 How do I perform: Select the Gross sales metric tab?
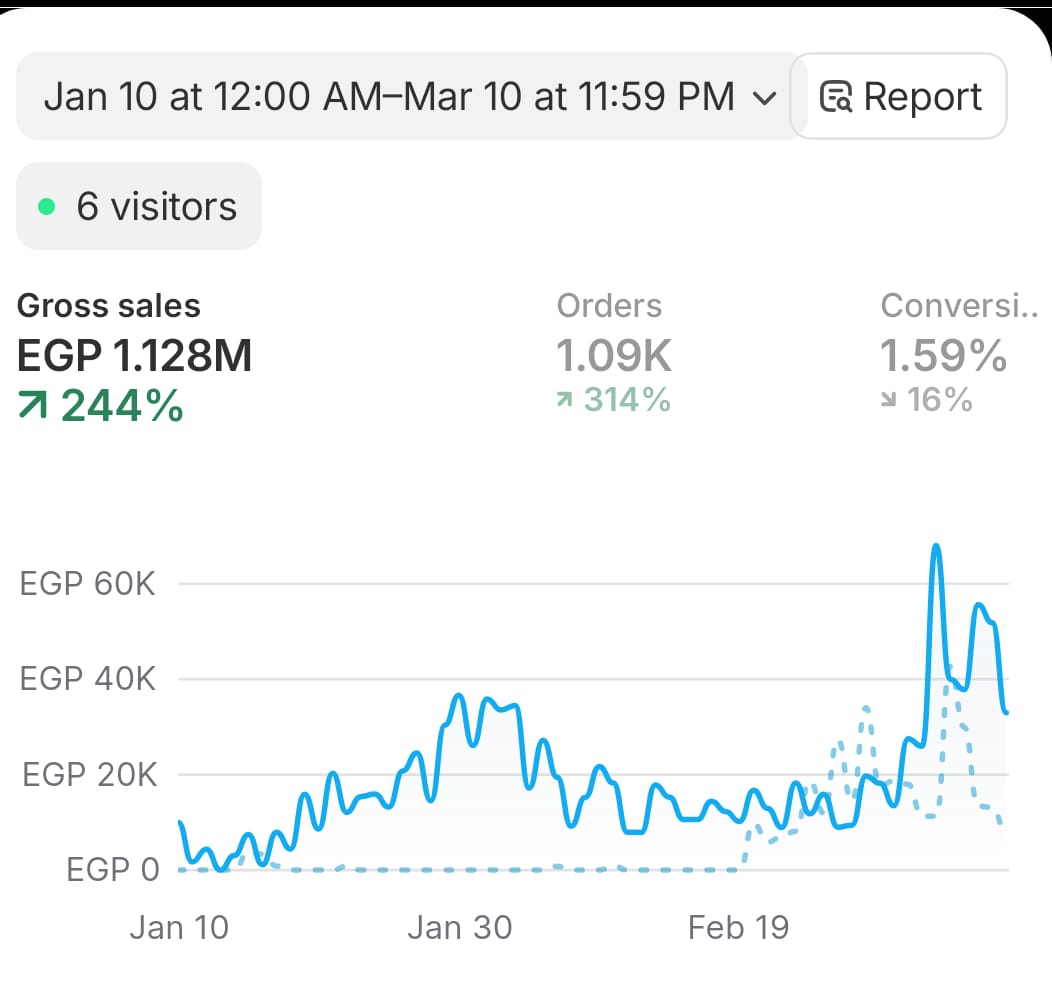point(109,306)
